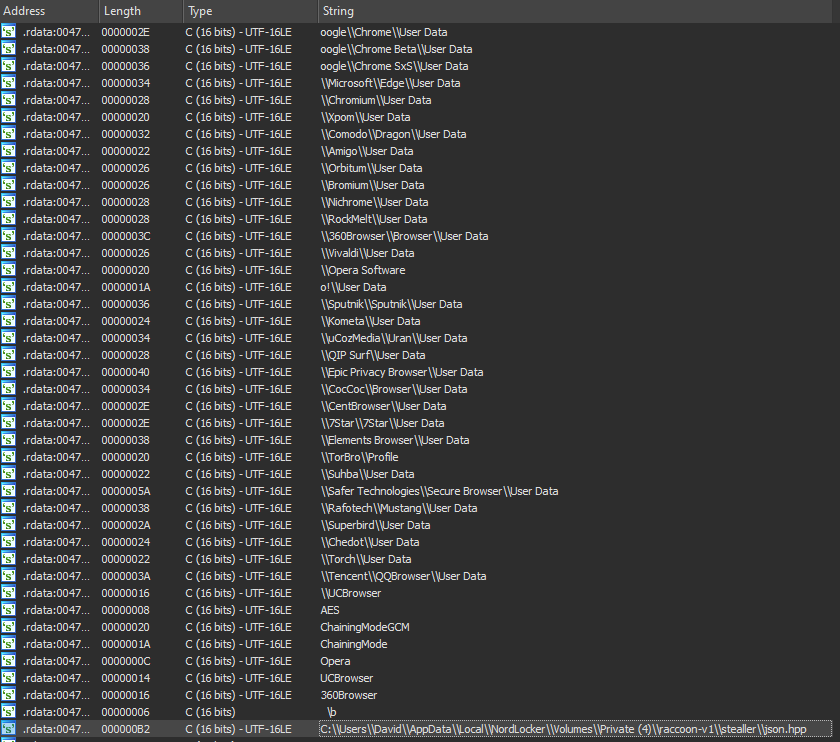Click the Type column header
Image resolution: width=840 pixels, height=742 pixels.
(x=250, y=11)
